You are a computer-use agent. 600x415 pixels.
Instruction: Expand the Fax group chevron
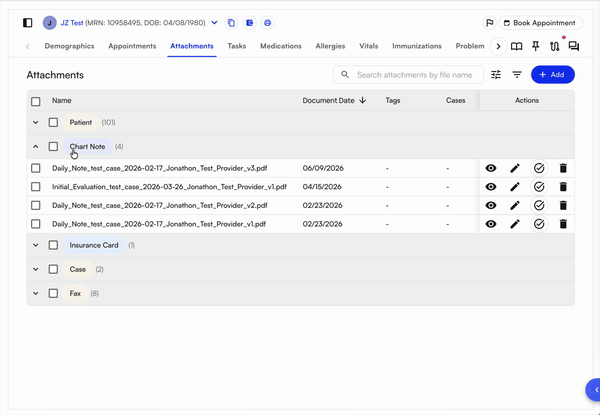[x=36, y=293]
